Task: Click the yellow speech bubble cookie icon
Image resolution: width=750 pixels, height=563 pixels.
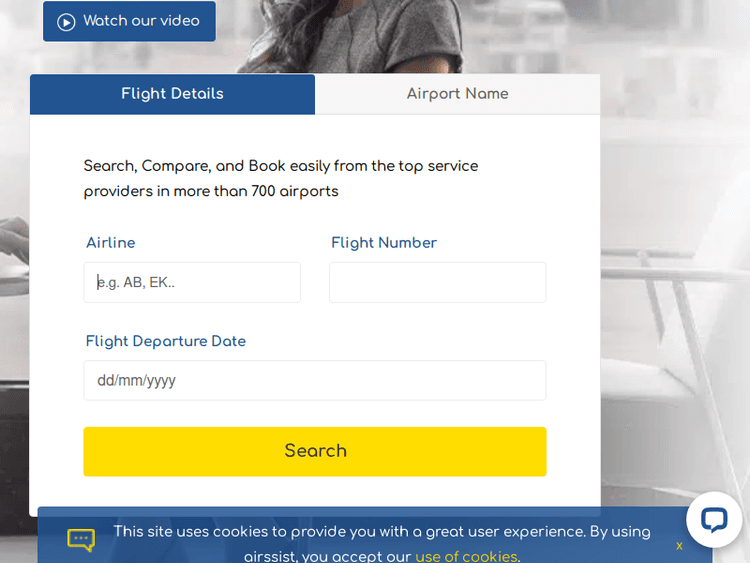Action: tap(81, 540)
